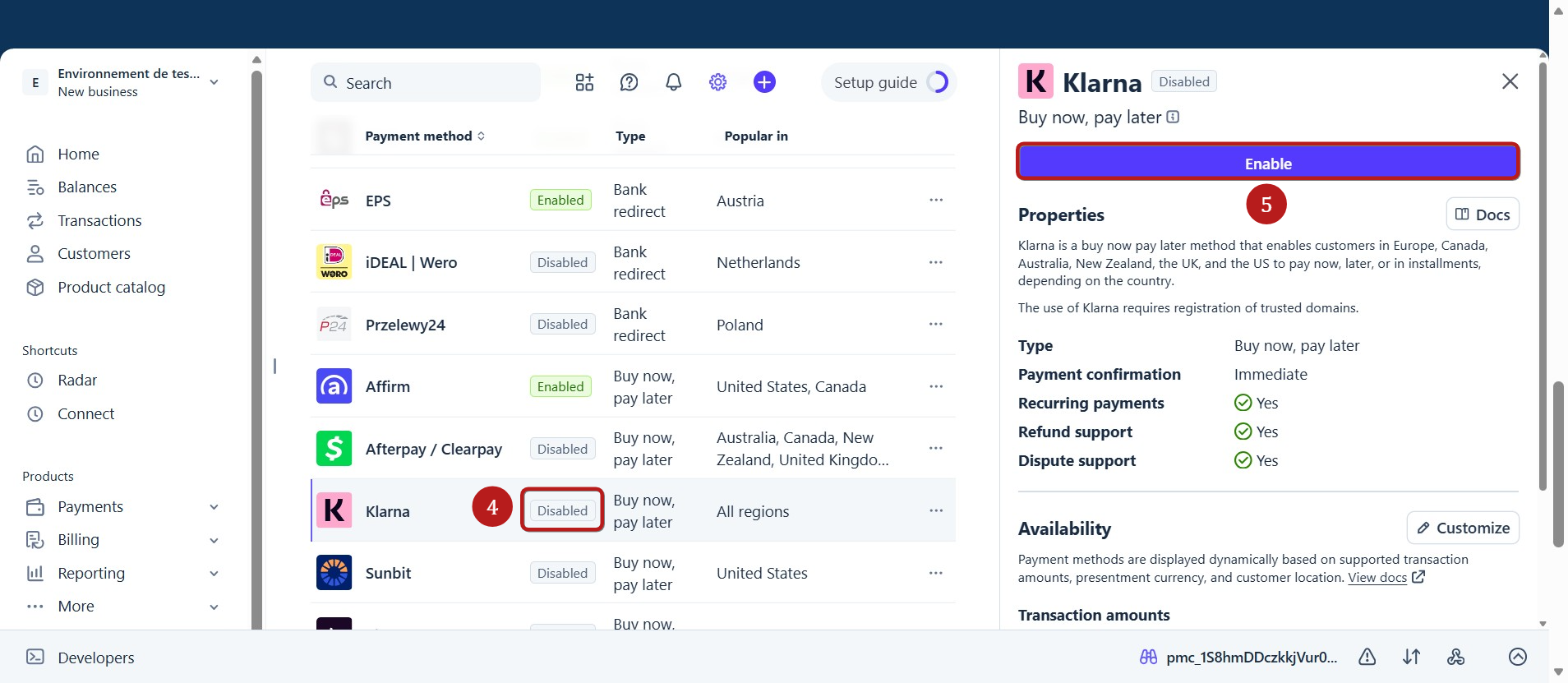
Task: Open the notifications bell
Action: (673, 82)
